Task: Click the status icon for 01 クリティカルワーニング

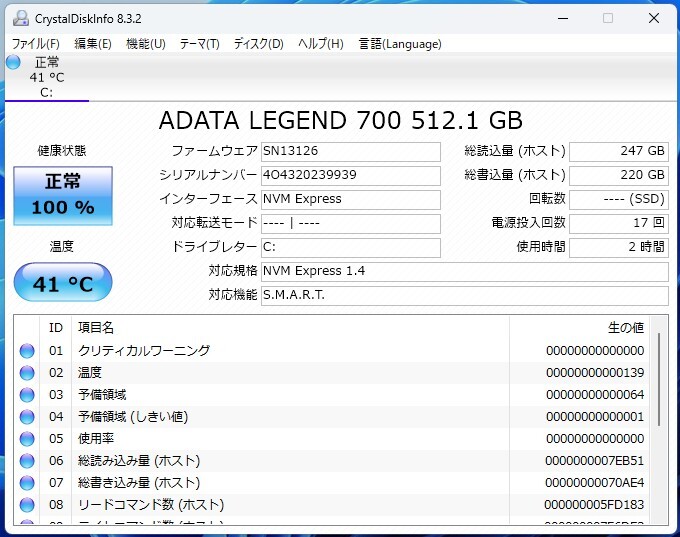Action: click(27, 350)
